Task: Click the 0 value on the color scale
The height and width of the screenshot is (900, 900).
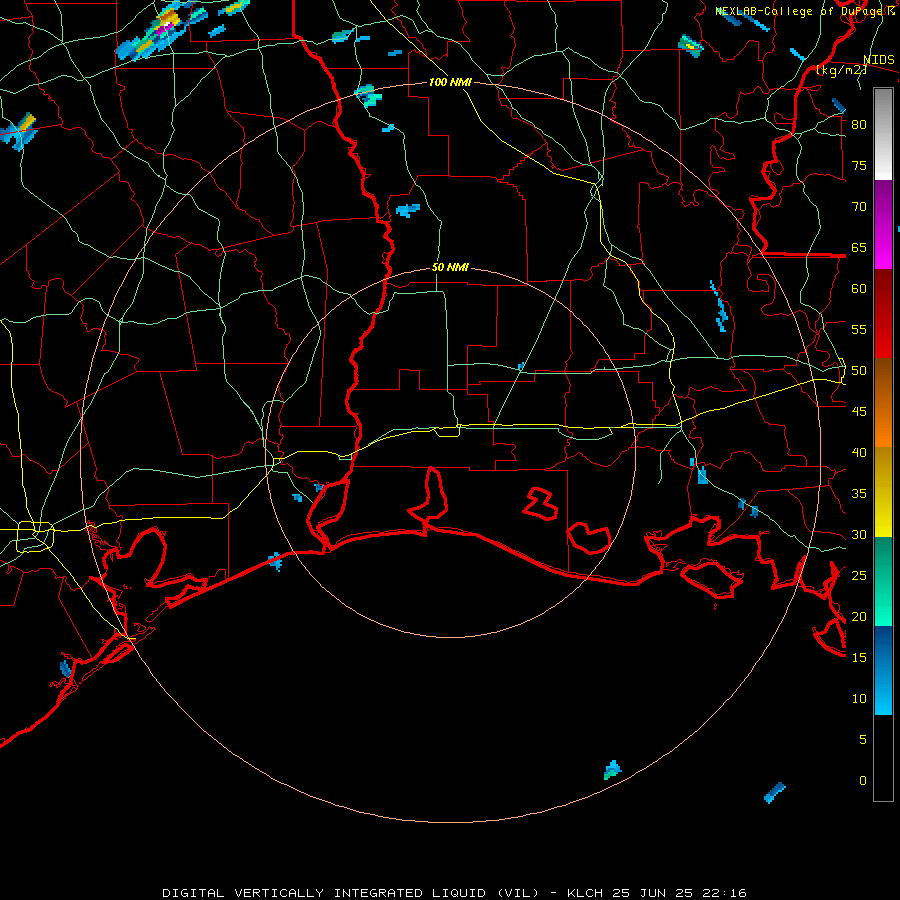Action: click(863, 781)
